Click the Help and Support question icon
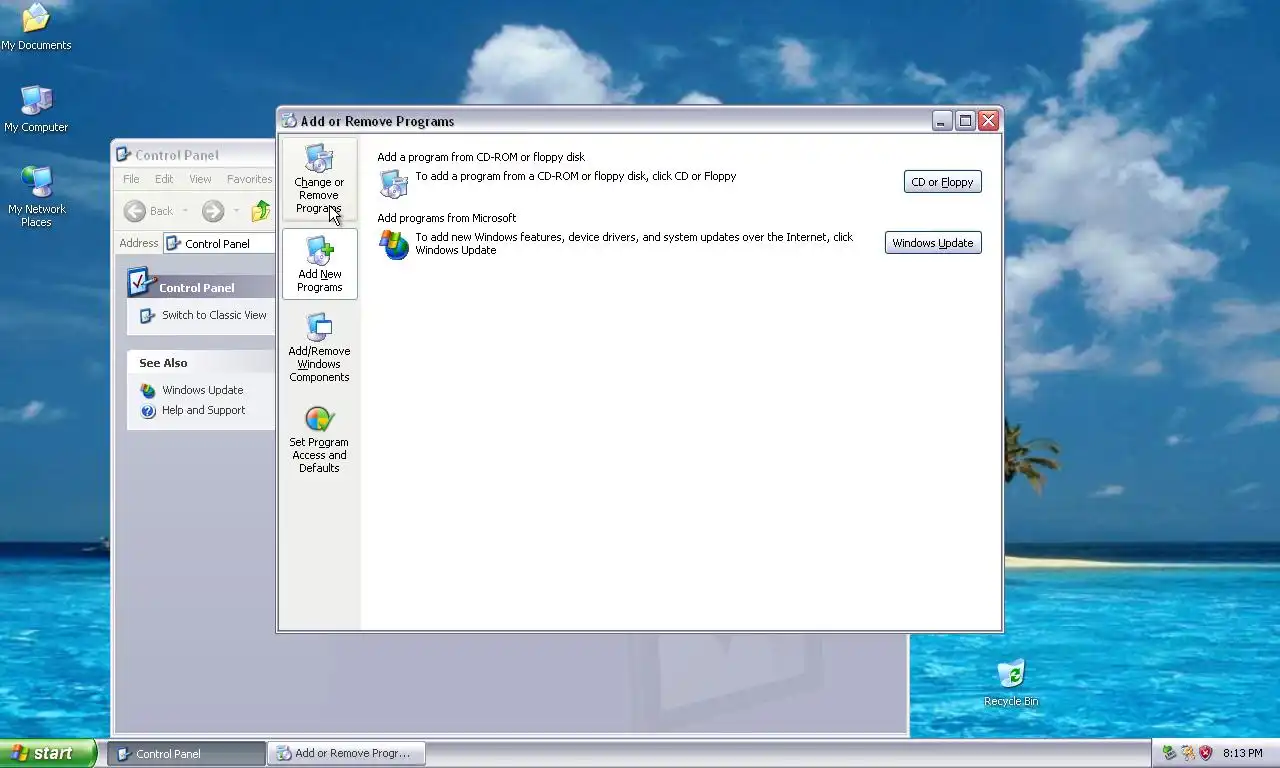 [x=148, y=411]
